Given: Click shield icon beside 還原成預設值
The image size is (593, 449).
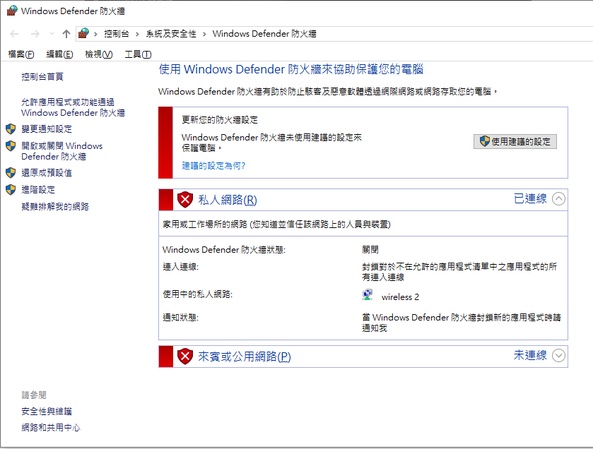Looking at the screenshot, I should 11,173.
